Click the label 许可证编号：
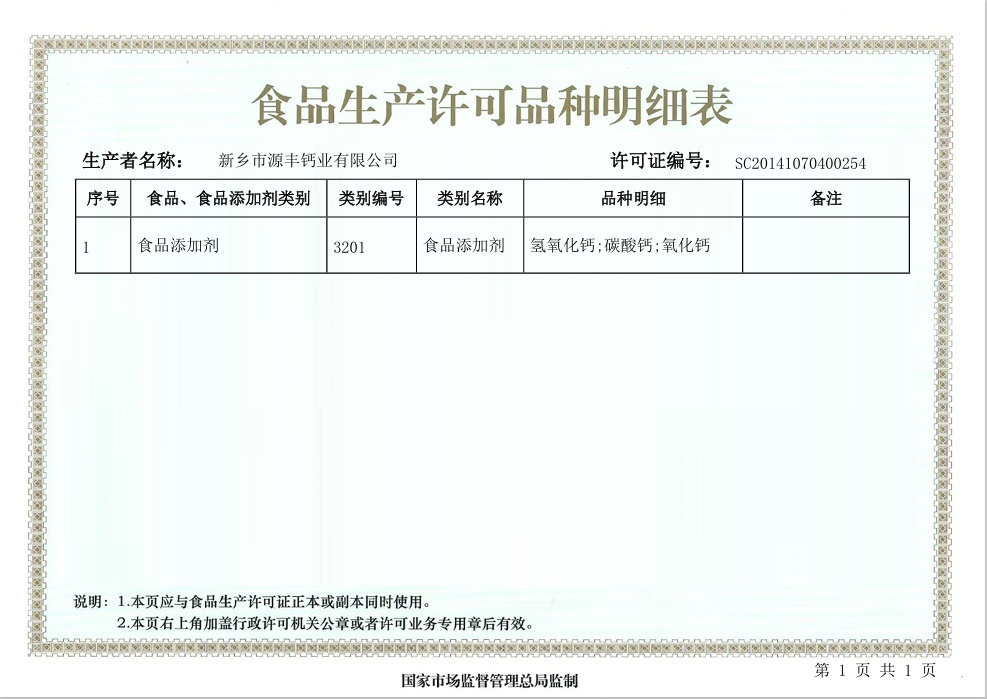This screenshot has height=699, width=987. pos(662,161)
